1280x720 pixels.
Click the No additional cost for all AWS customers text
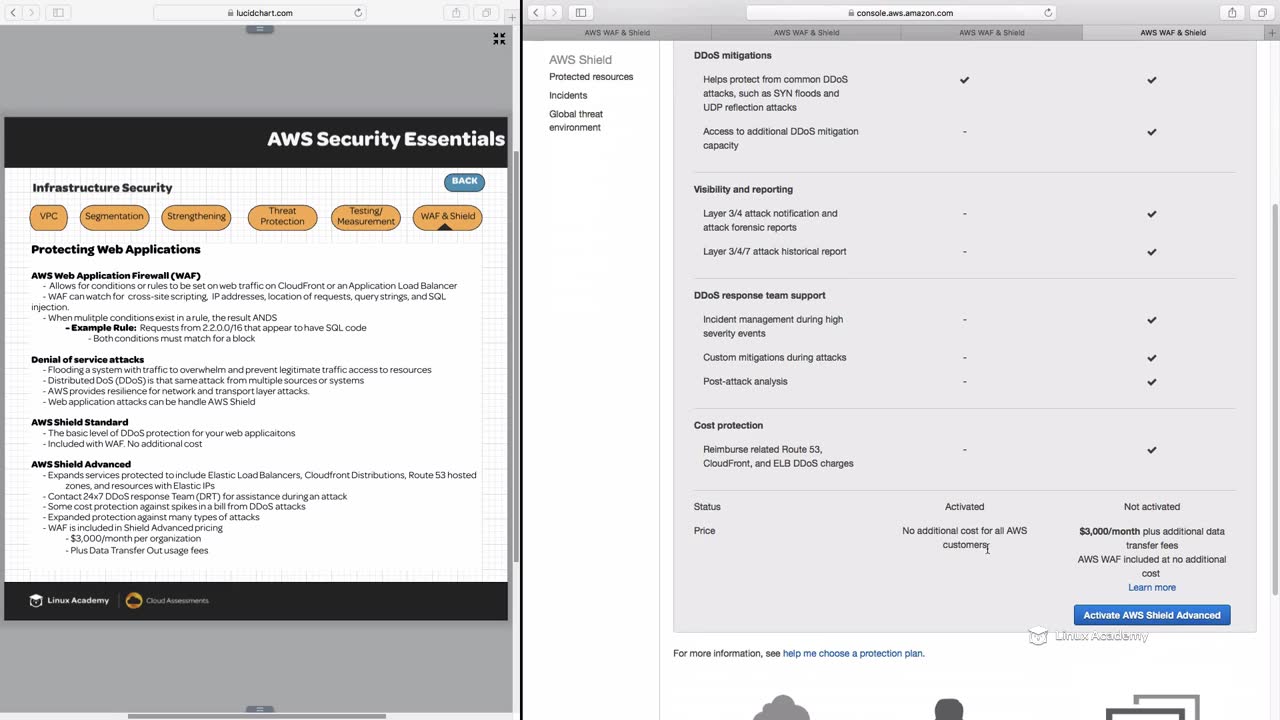tap(965, 538)
